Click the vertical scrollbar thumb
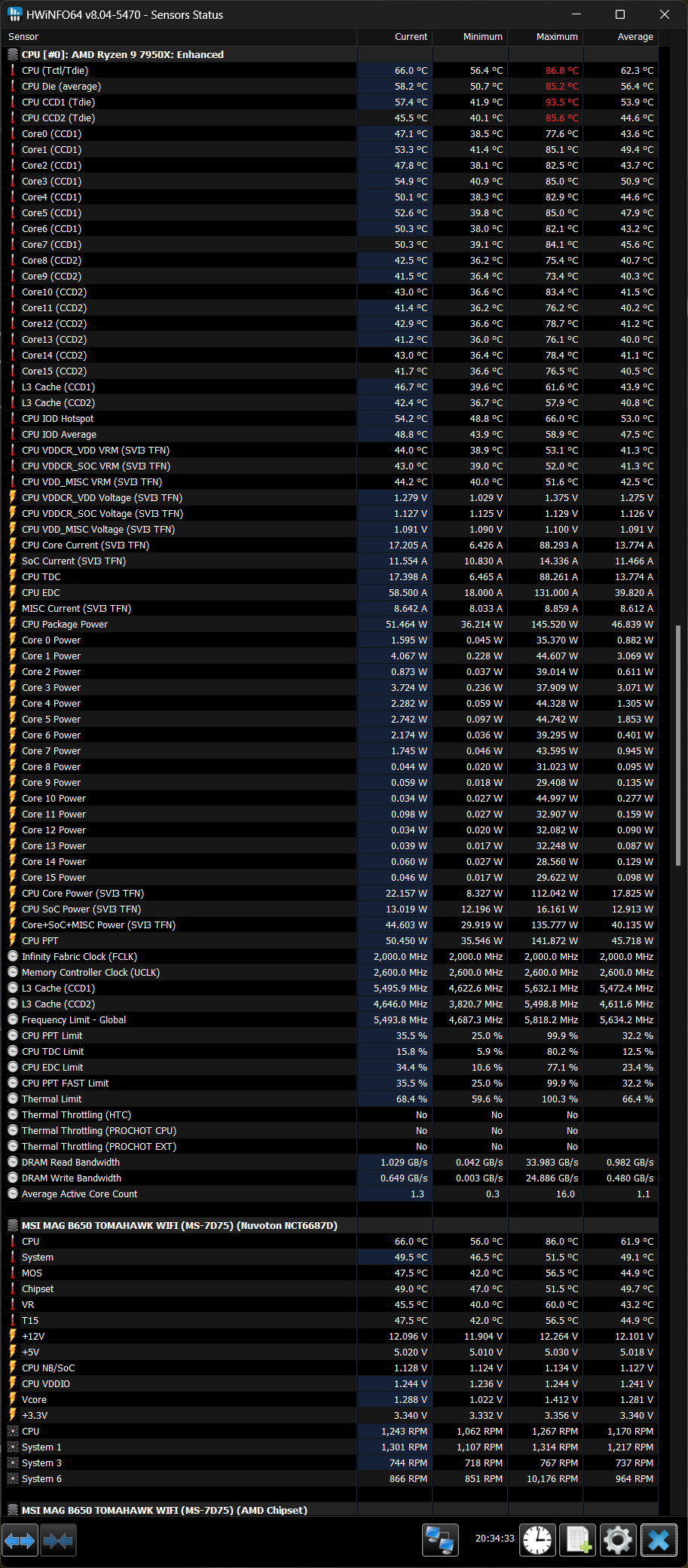The height and width of the screenshot is (1568, 688). pyautogui.click(x=678, y=745)
